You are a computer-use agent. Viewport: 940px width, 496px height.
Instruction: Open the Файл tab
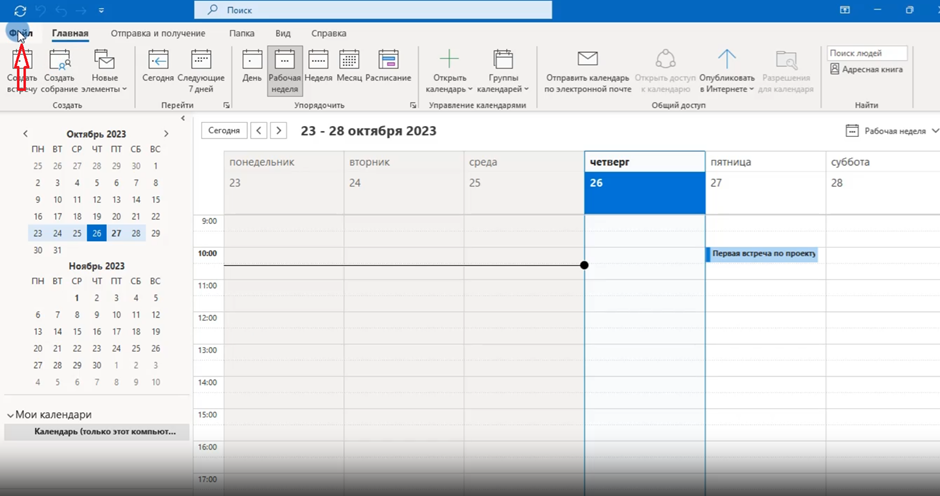click(20, 33)
